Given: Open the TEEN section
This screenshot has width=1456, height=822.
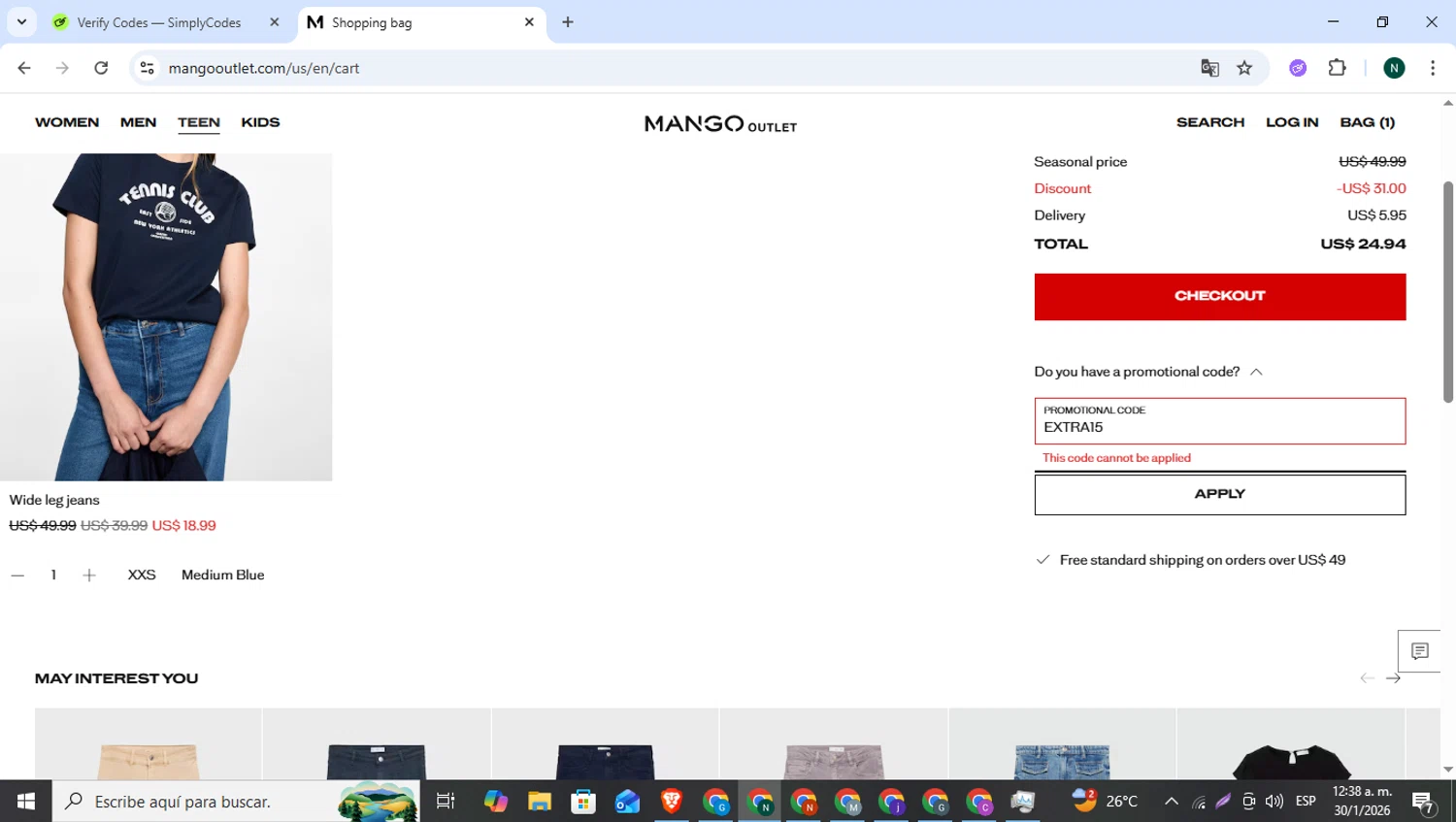Looking at the screenshot, I should point(199,122).
